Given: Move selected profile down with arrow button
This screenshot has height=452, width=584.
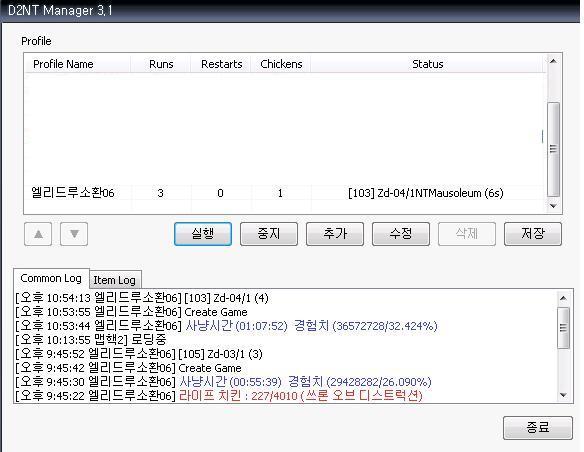Looking at the screenshot, I should (74, 234).
